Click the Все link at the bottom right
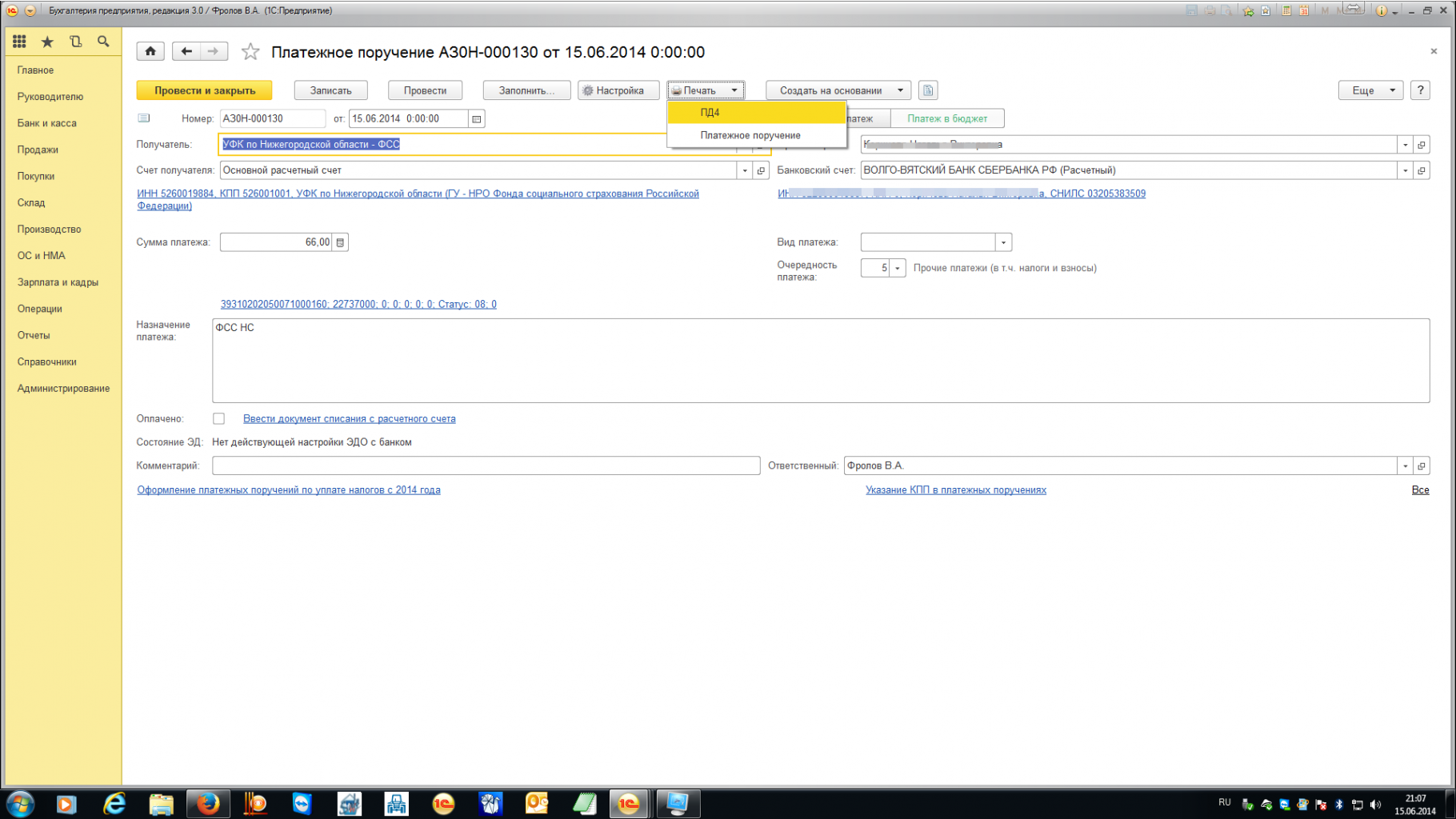Image resolution: width=1456 pixels, height=819 pixels. 1420,490
